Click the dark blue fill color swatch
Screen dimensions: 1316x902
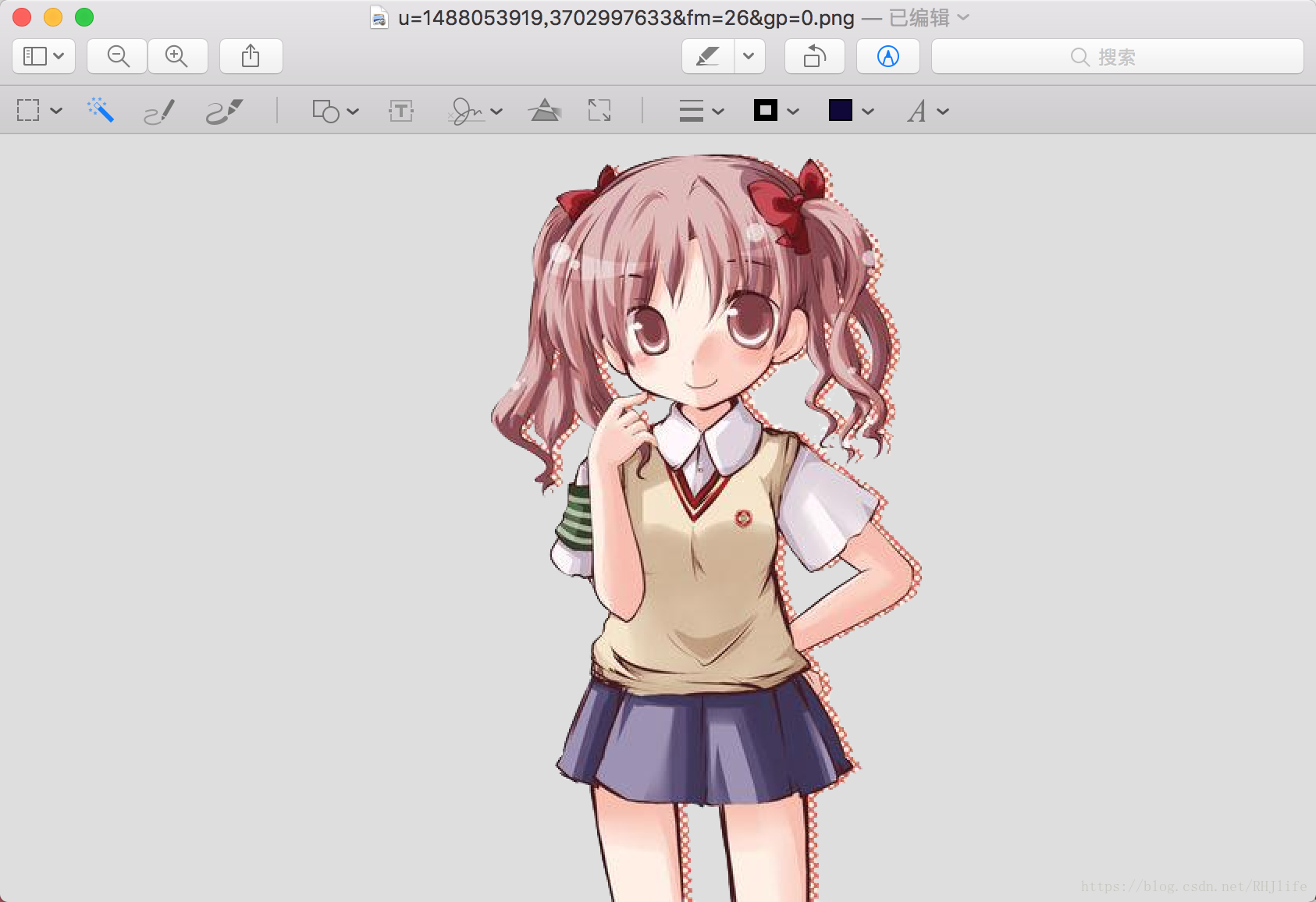(x=841, y=110)
